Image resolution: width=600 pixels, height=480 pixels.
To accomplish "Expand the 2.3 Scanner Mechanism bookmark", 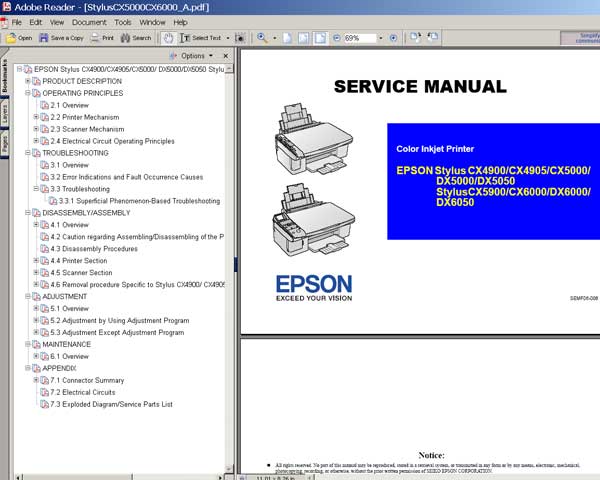I will [36, 129].
